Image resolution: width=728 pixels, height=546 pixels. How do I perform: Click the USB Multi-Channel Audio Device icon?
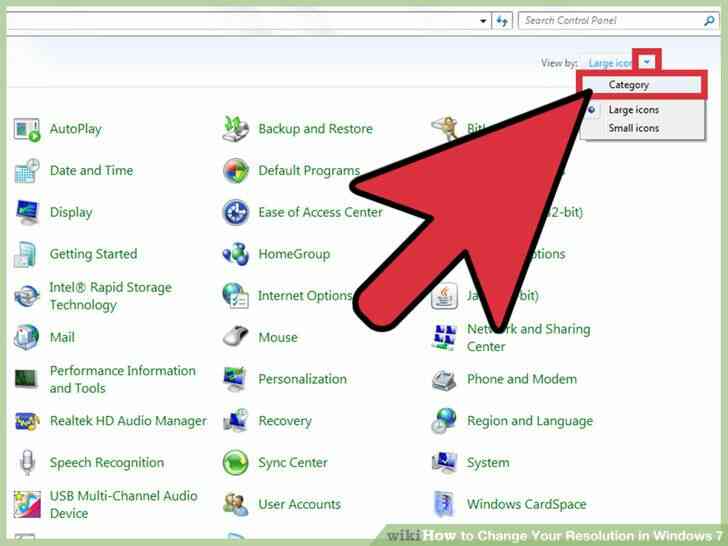tap(27, 504)
